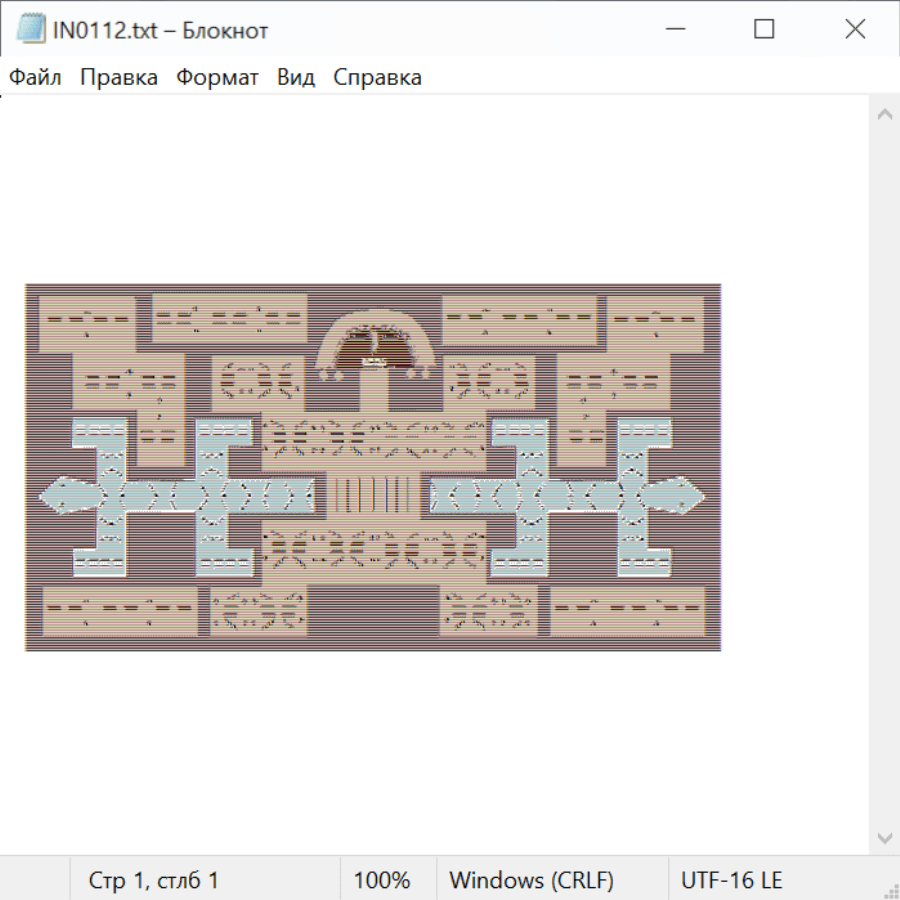Open the Вид menu
Viewport: 900px width, 900px height.
296,78
